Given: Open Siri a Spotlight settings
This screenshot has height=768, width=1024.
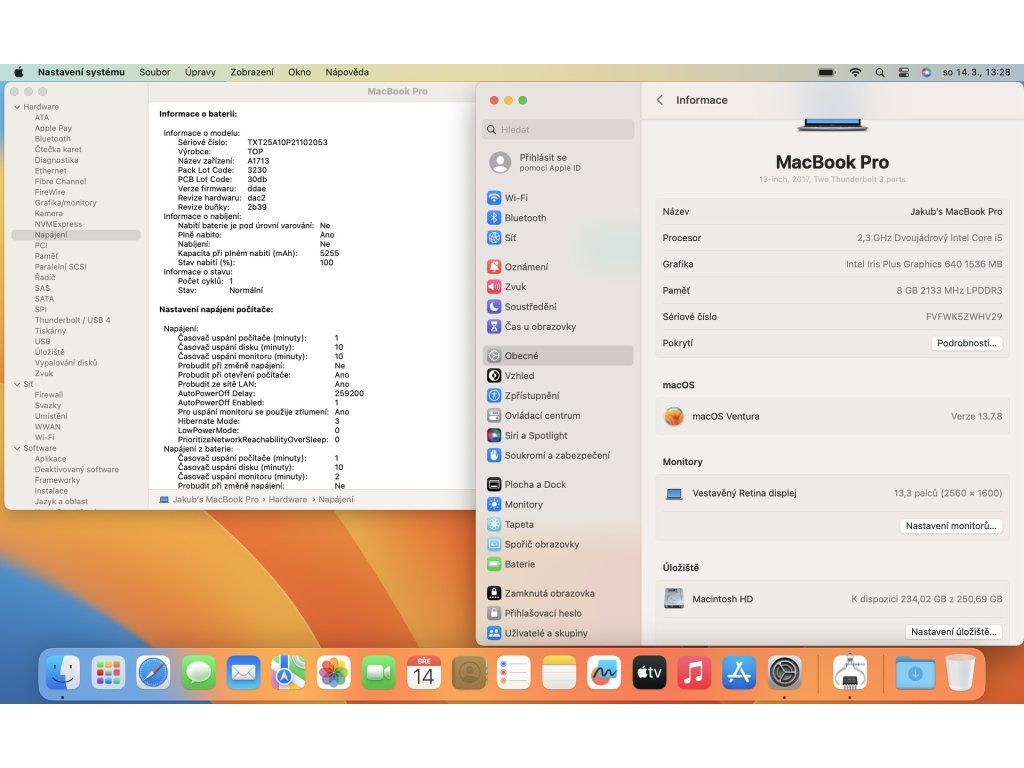Looking at the screenshot, I should pyautogui.click(x=535, y=436).
